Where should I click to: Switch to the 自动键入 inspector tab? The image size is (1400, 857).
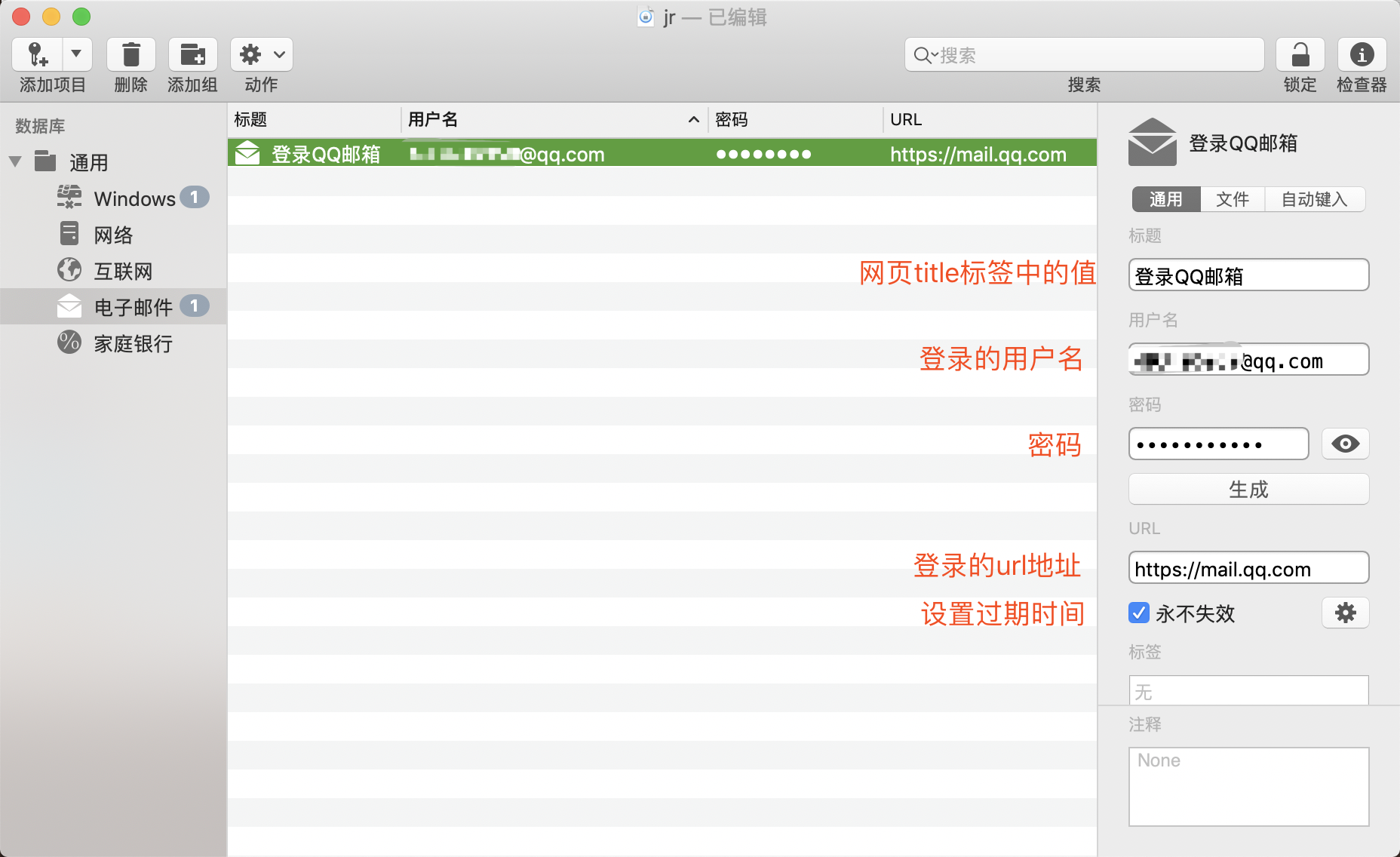(x=1315, y=199)
